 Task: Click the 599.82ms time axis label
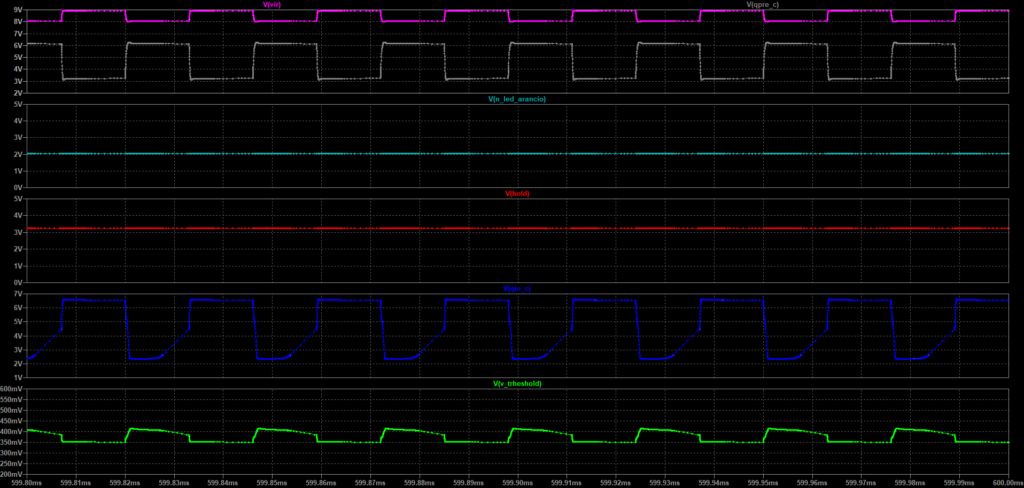click(x=125, y=482)
